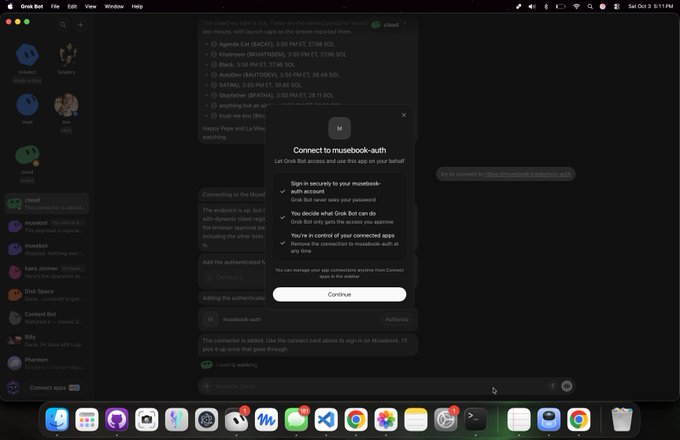Open the Disk Space conversation
The height and width of the screenshot is (440, 680).
coord(47,295)
